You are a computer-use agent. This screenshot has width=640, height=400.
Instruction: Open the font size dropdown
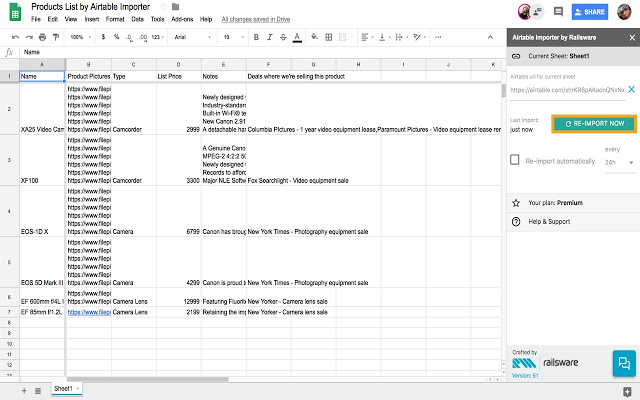tap(234, 37)
